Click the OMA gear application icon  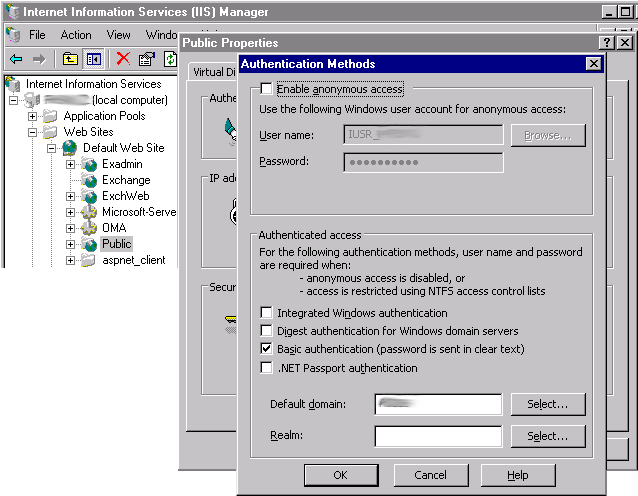(x=89, y=228)
